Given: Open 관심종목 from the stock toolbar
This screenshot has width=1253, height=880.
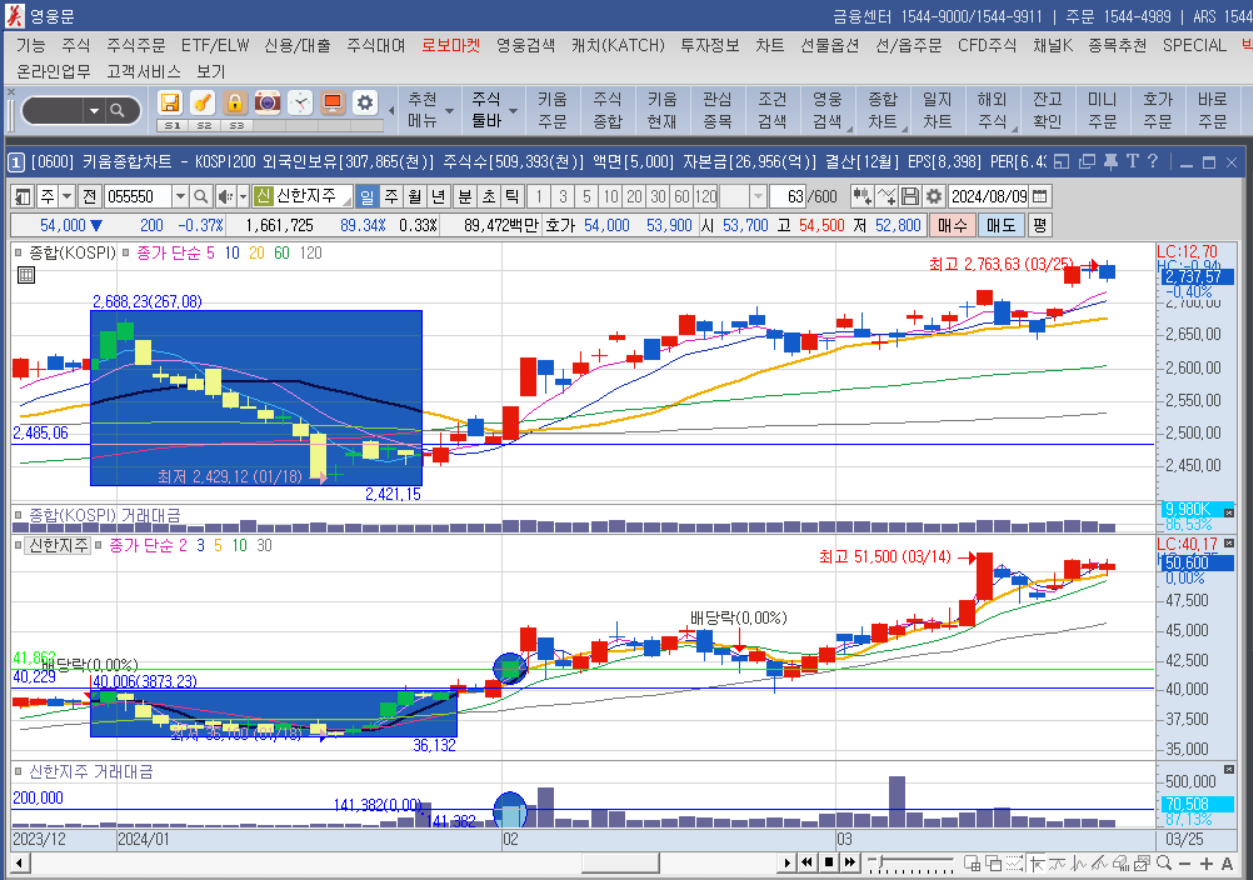Looking at the screenshot, I should (x=717, y=110).
